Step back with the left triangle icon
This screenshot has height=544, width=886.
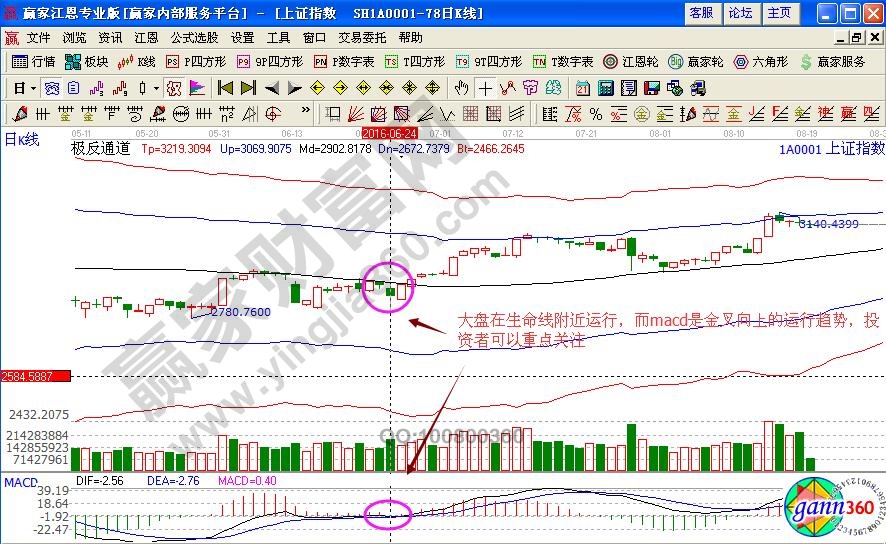272,88
